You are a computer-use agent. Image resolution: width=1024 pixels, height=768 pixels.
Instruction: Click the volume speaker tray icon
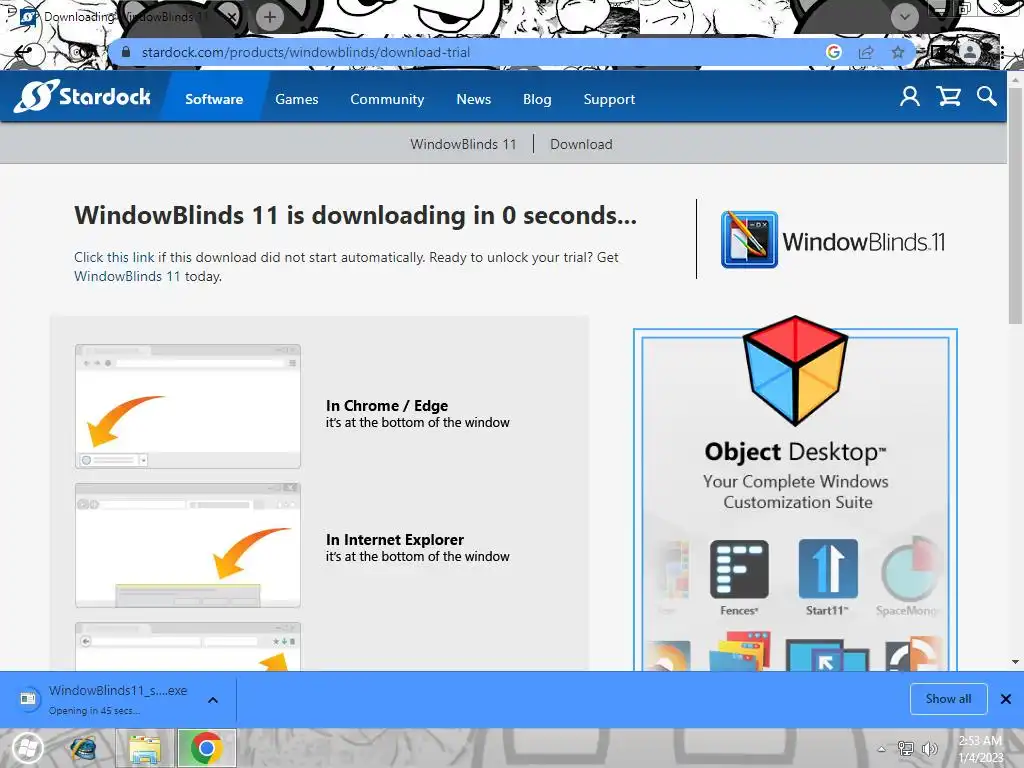point(930,749)
